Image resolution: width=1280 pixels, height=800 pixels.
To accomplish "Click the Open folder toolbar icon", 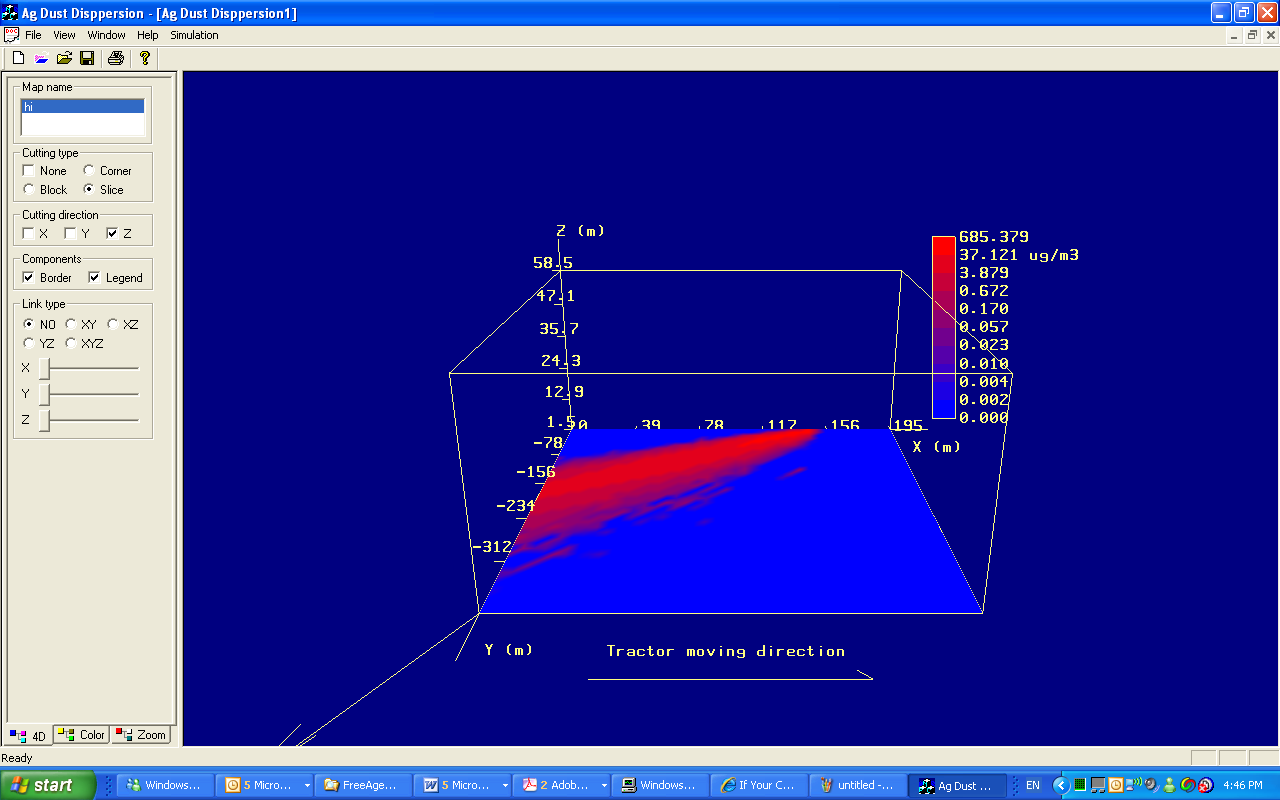I will 64,58.
